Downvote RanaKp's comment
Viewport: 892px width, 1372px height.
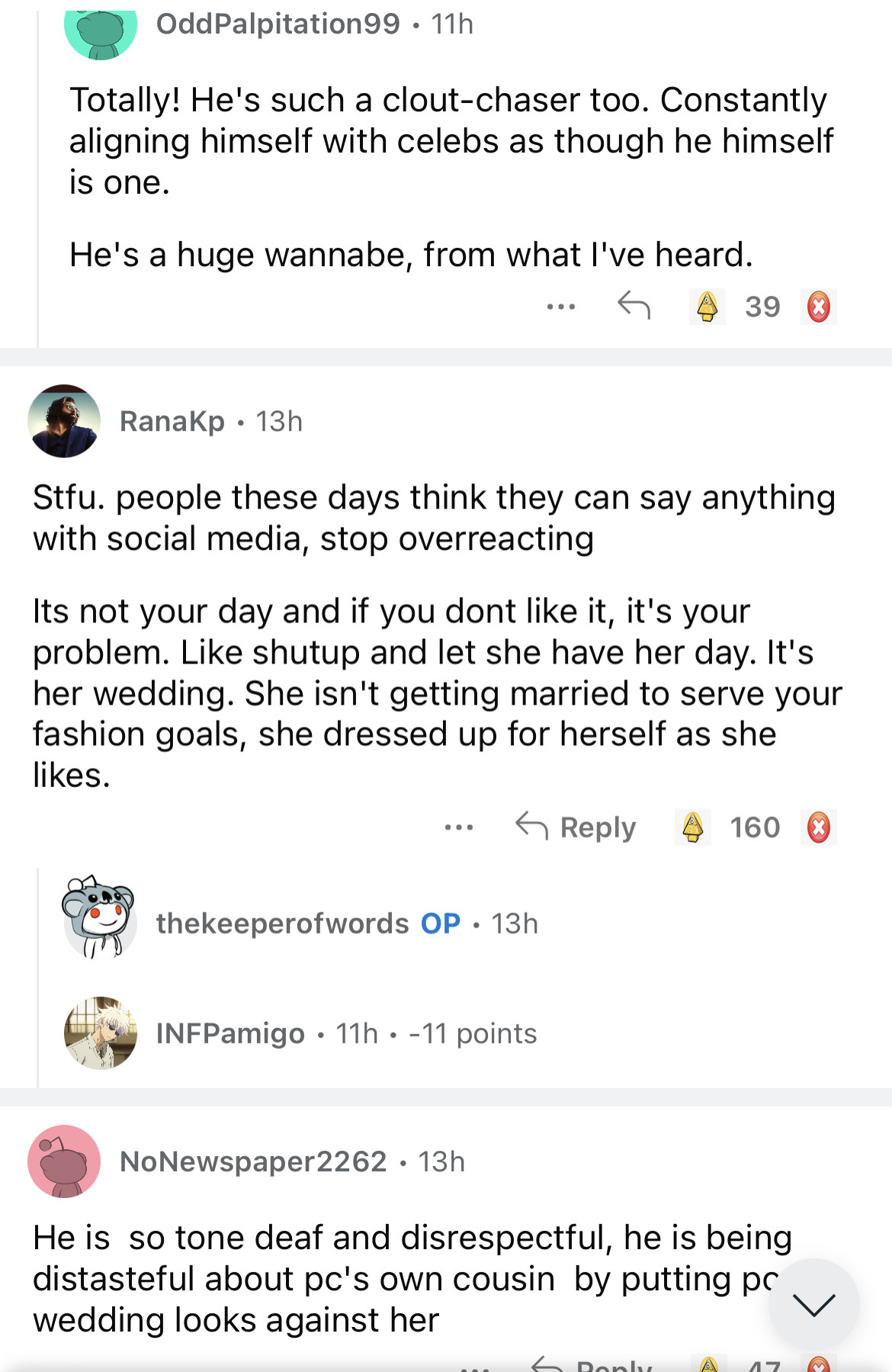818,827
